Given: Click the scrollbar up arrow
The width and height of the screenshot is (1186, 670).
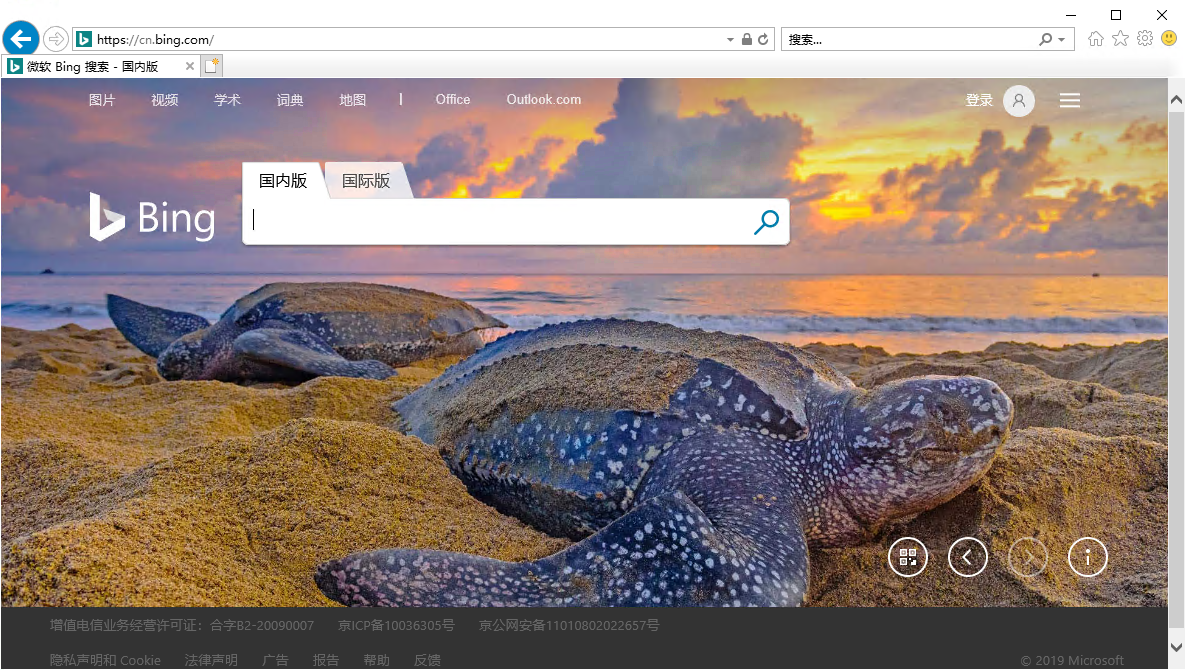Looking at the screenshot, I should [1176, 99].
